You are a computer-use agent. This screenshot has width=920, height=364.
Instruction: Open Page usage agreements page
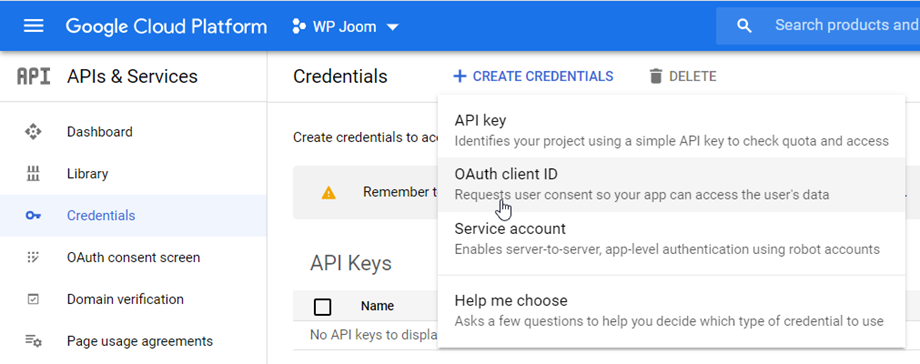point(133,341)
